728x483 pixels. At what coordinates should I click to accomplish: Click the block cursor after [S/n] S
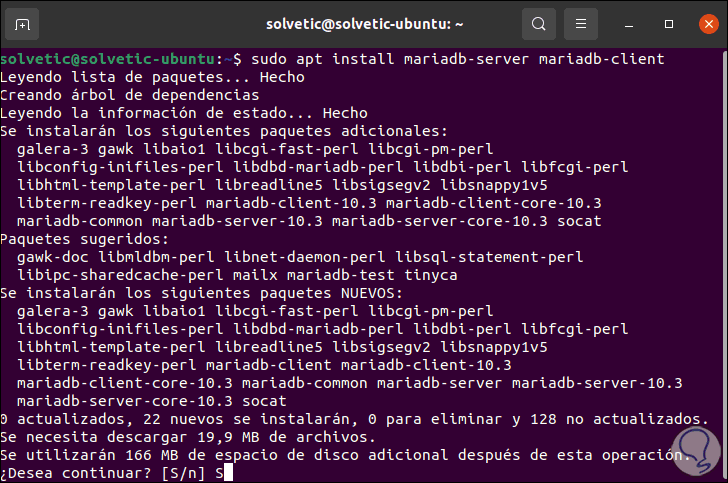coord(229,472)
